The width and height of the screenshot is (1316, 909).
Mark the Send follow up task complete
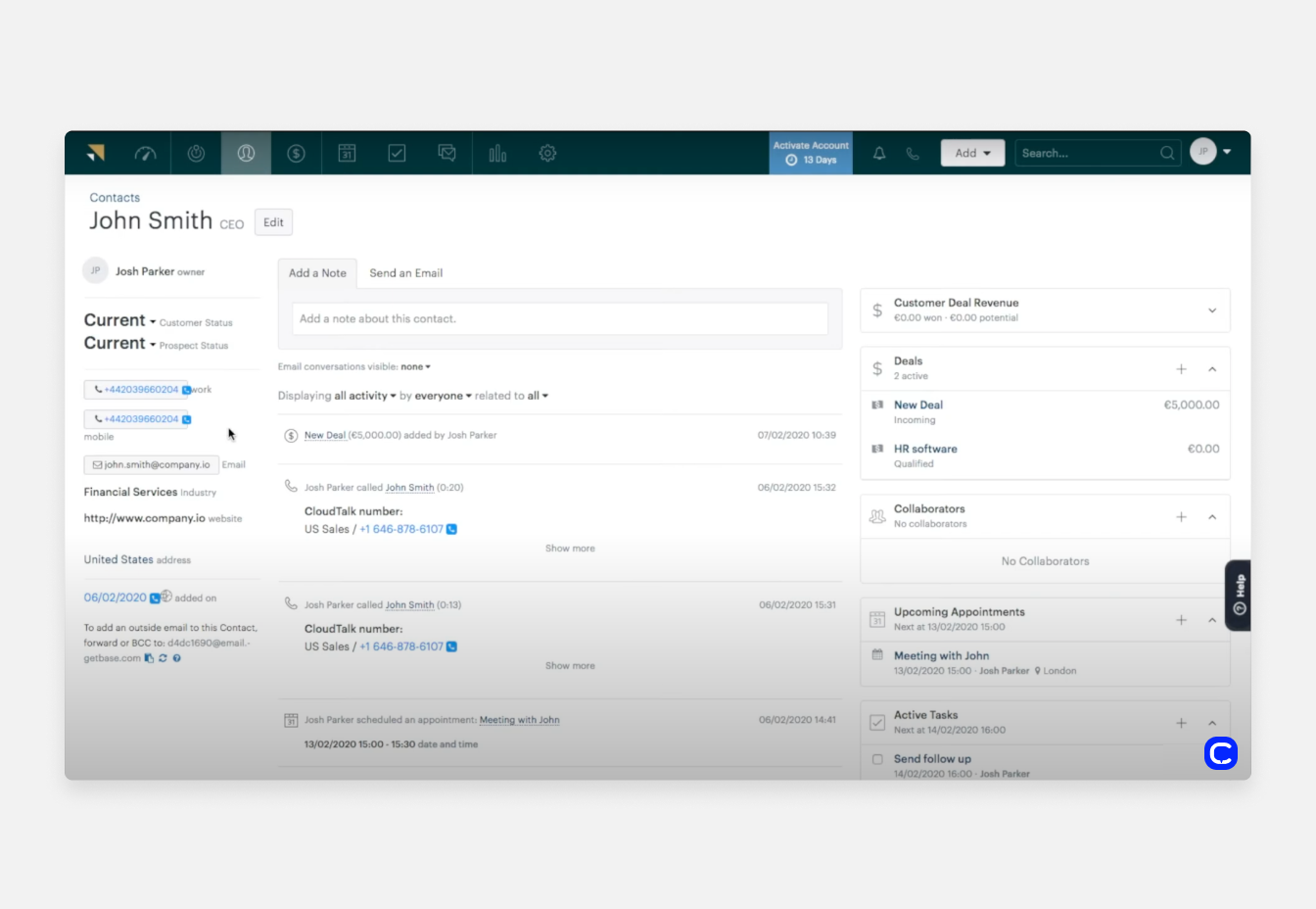[x=877, y=759]
